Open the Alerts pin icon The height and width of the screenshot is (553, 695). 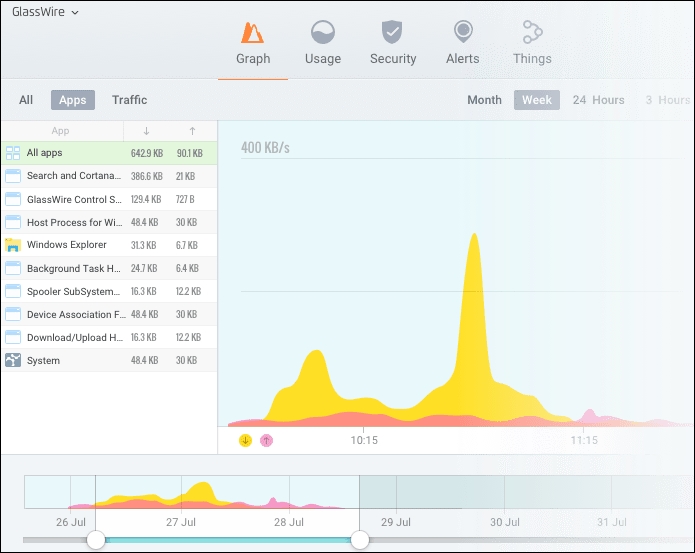[463, 32]
